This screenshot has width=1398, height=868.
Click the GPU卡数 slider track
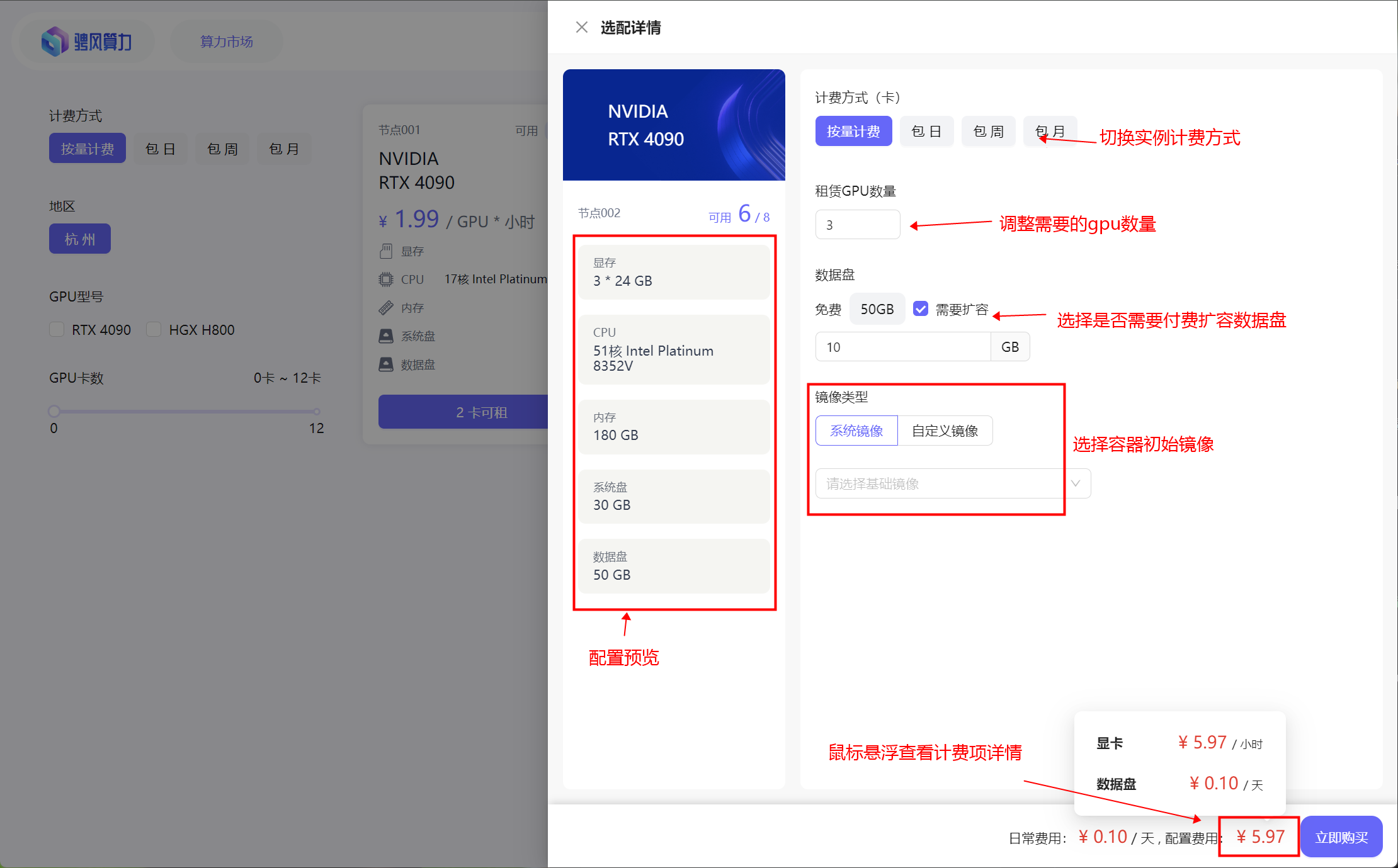point(185,412)
